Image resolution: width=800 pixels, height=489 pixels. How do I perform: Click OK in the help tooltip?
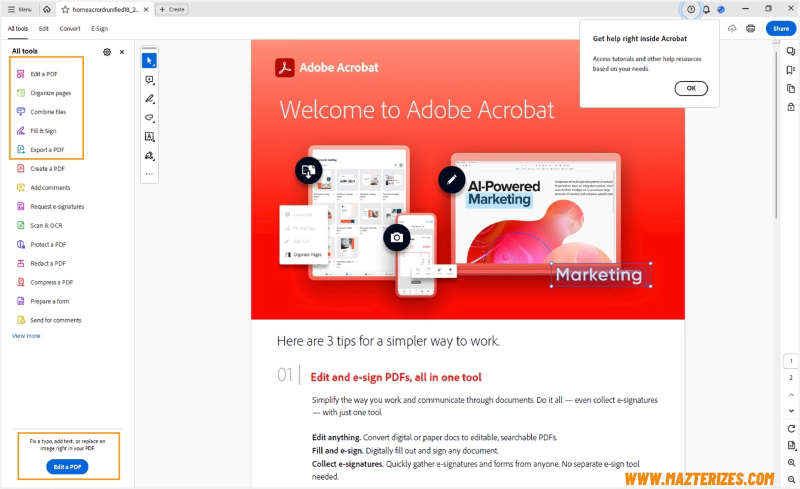(x=691, y=88)
